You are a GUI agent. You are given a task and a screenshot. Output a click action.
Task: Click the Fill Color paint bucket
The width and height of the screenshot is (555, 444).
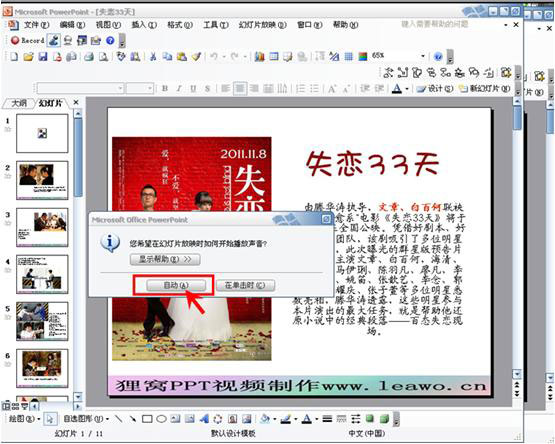tap(265, 419)
